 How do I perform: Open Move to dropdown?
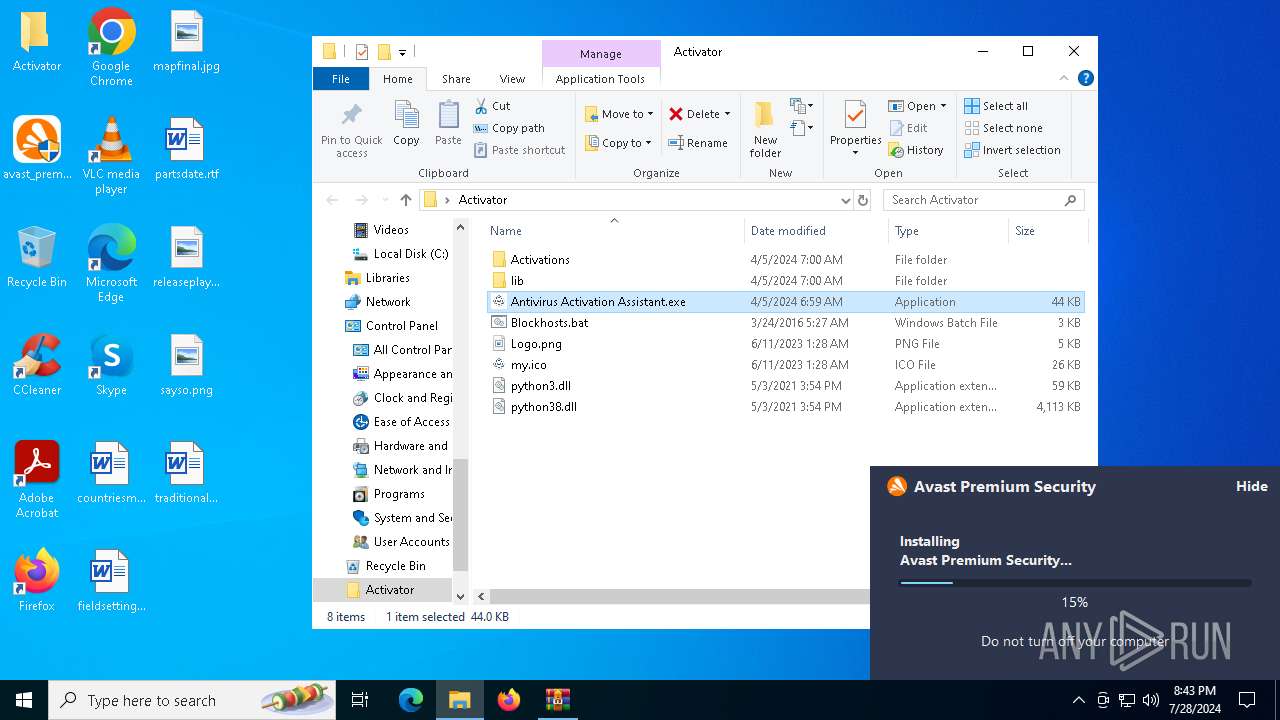tap(619, 114)
